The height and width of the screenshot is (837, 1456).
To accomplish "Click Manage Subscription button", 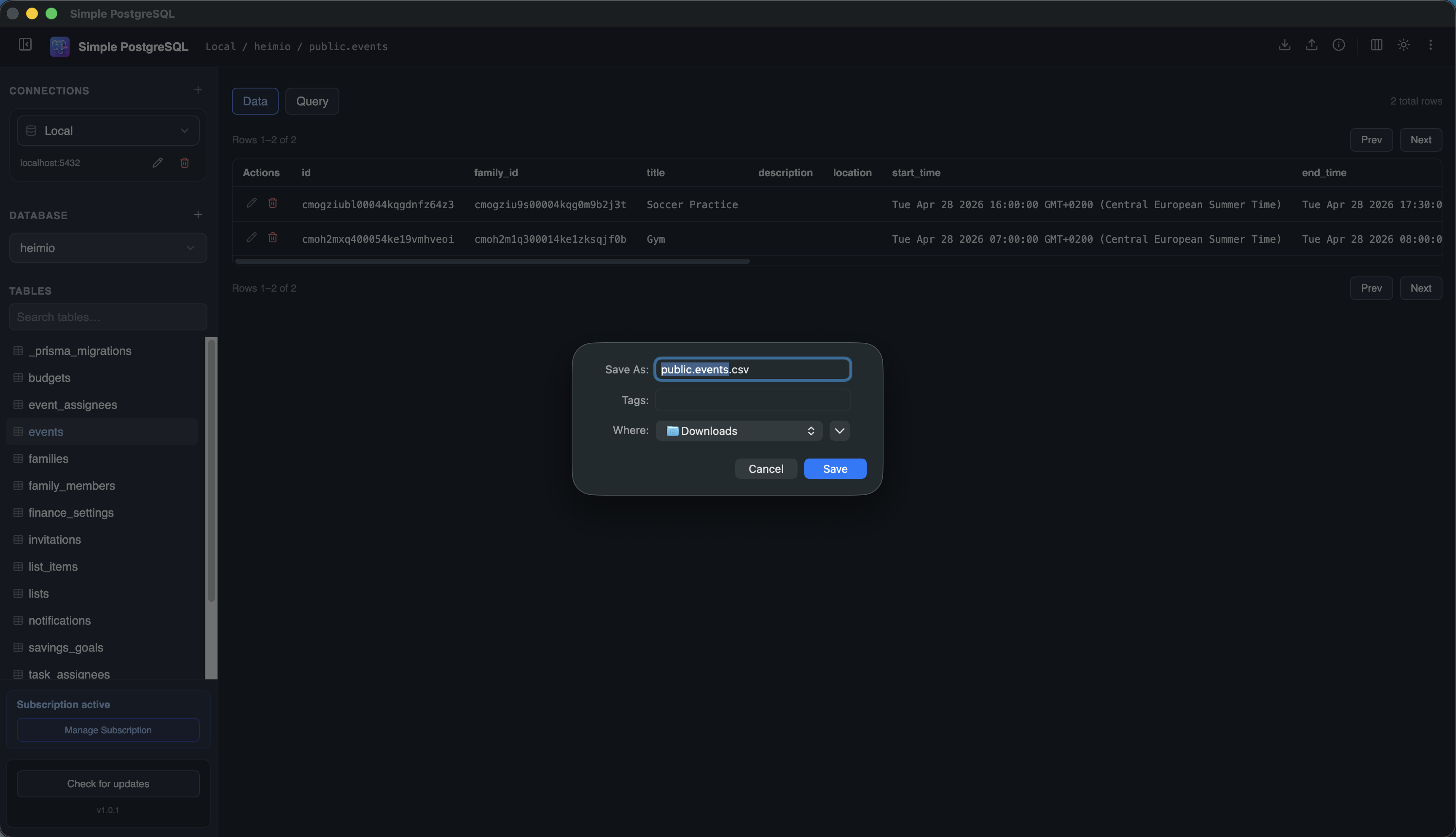I will 108,730.
